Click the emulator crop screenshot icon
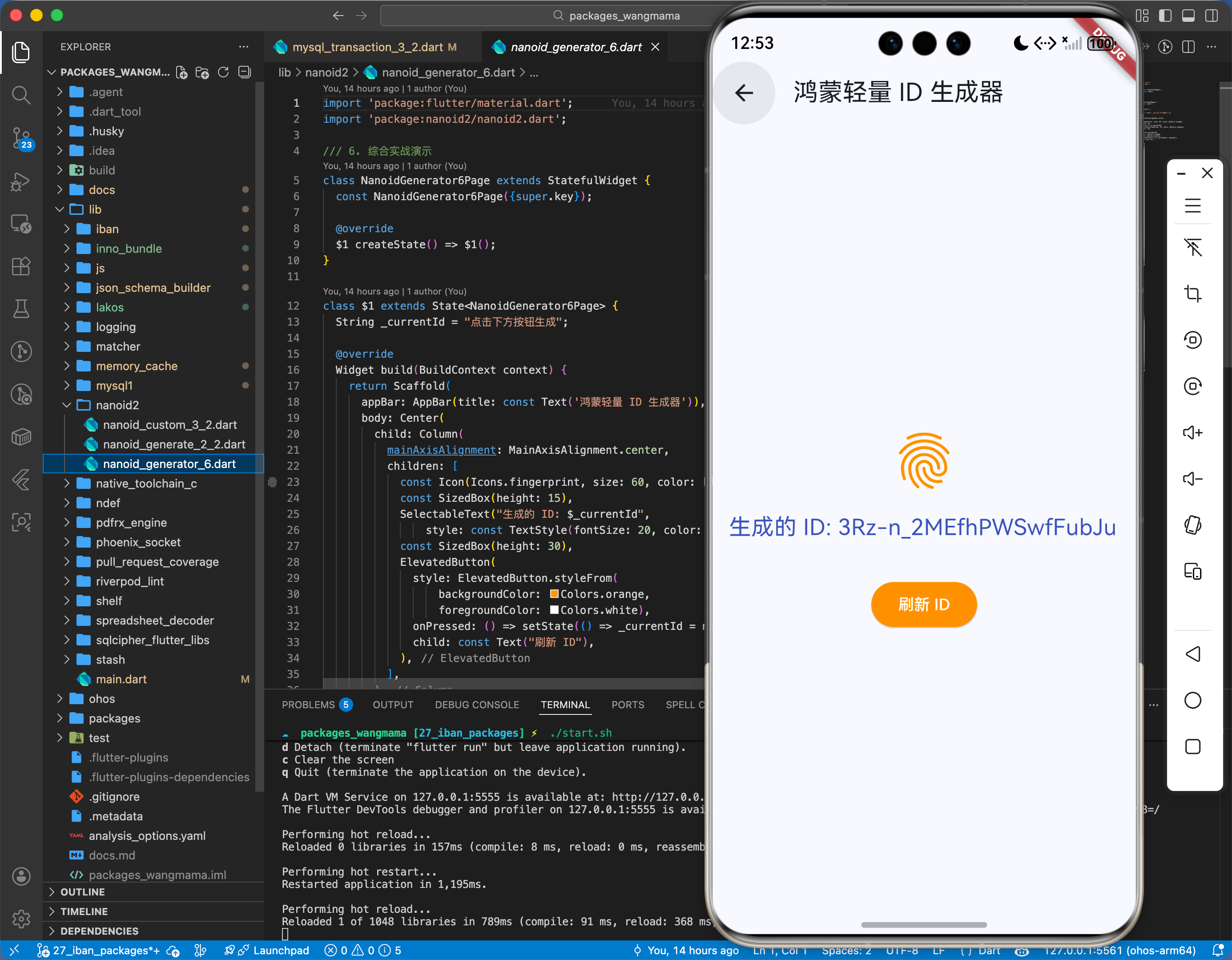 [1192, 293]
